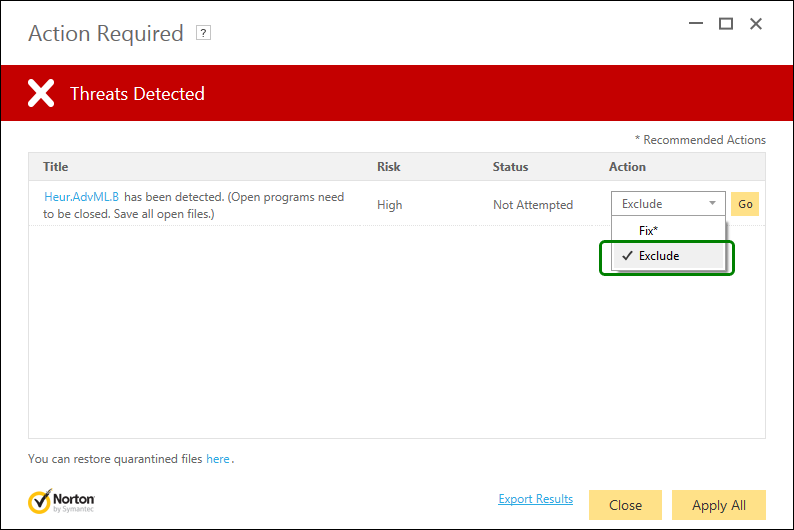Click the Apply All button
794x530 pixels.
tap(719, 505)
